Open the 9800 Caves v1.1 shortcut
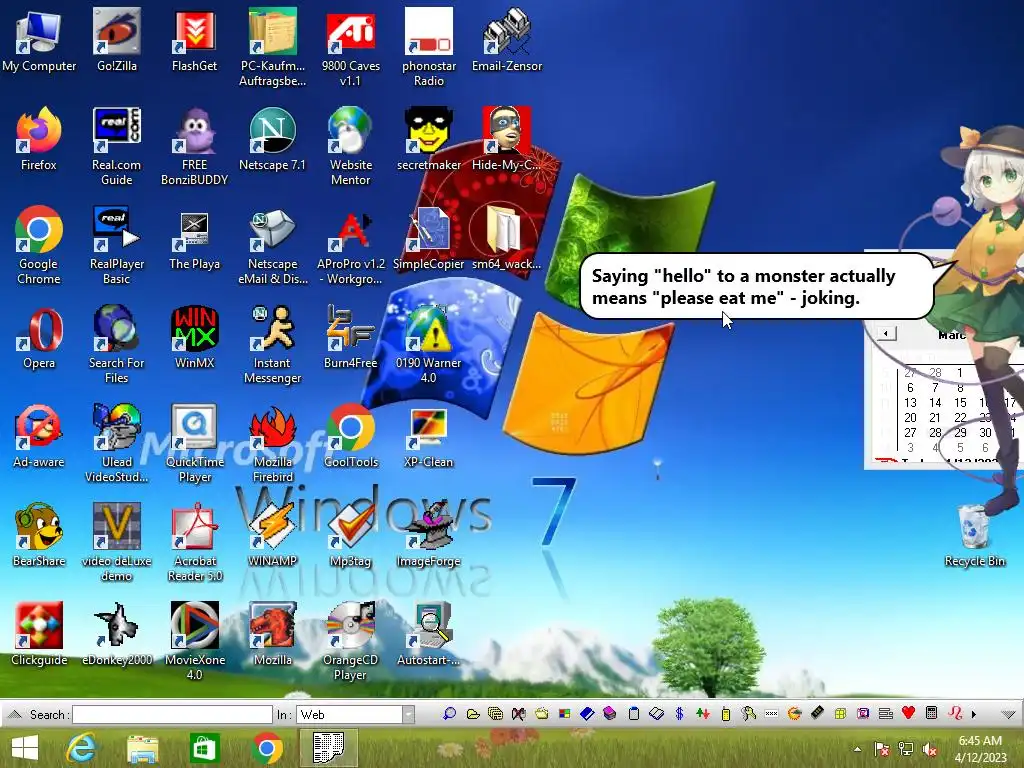1024x768 pixels. coord(350,48)
